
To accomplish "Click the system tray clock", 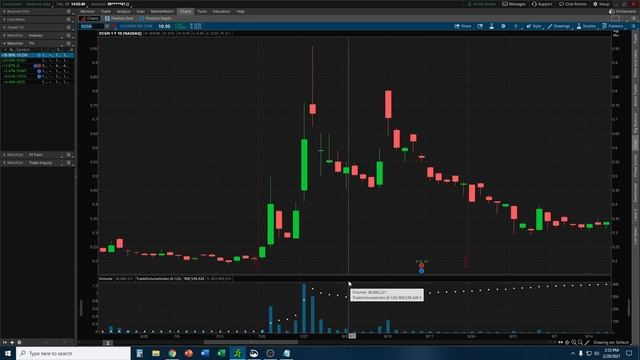I will click(x=611, y=353).
